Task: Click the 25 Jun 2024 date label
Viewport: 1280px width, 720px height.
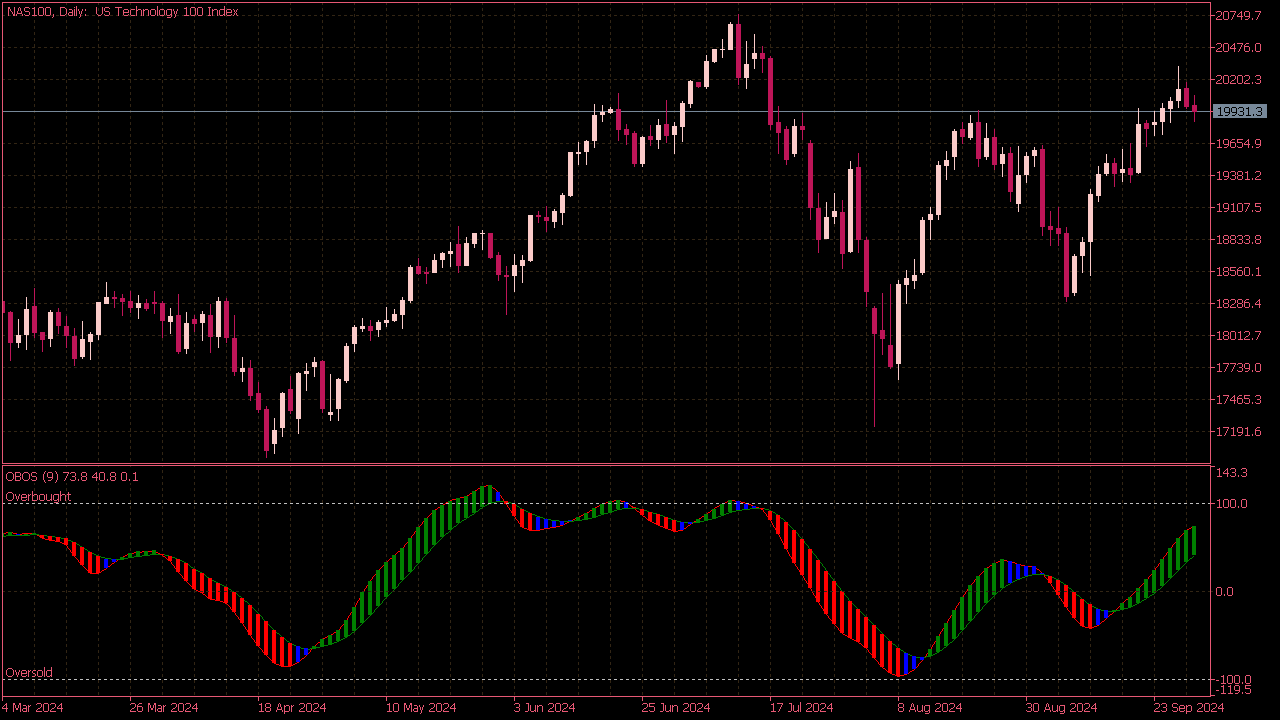Action: [676, 708]
